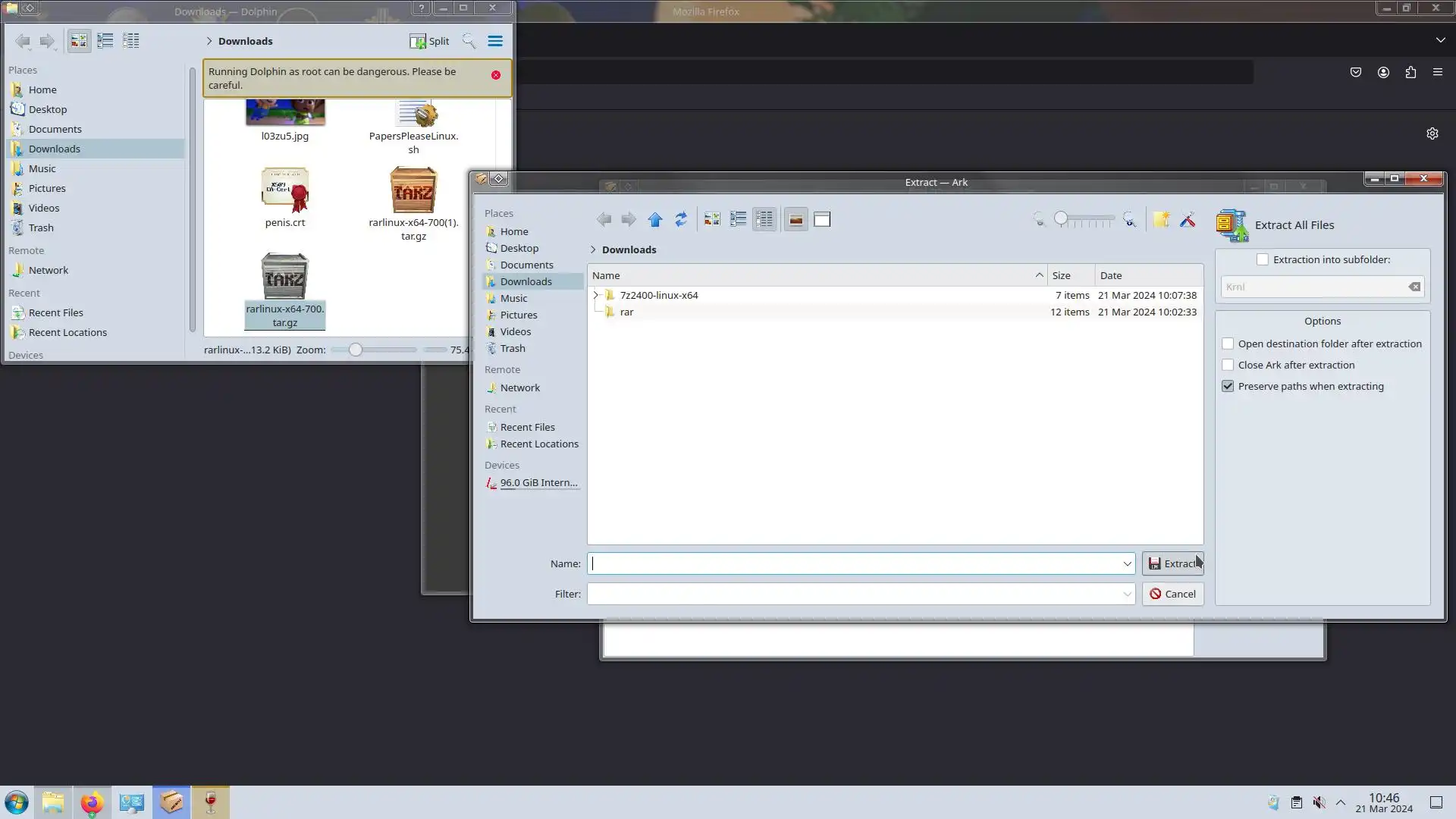1456x819 pixels.
Task: Toggle inline file preview icon
Action: pyautogui.click(x=795, y=220)
